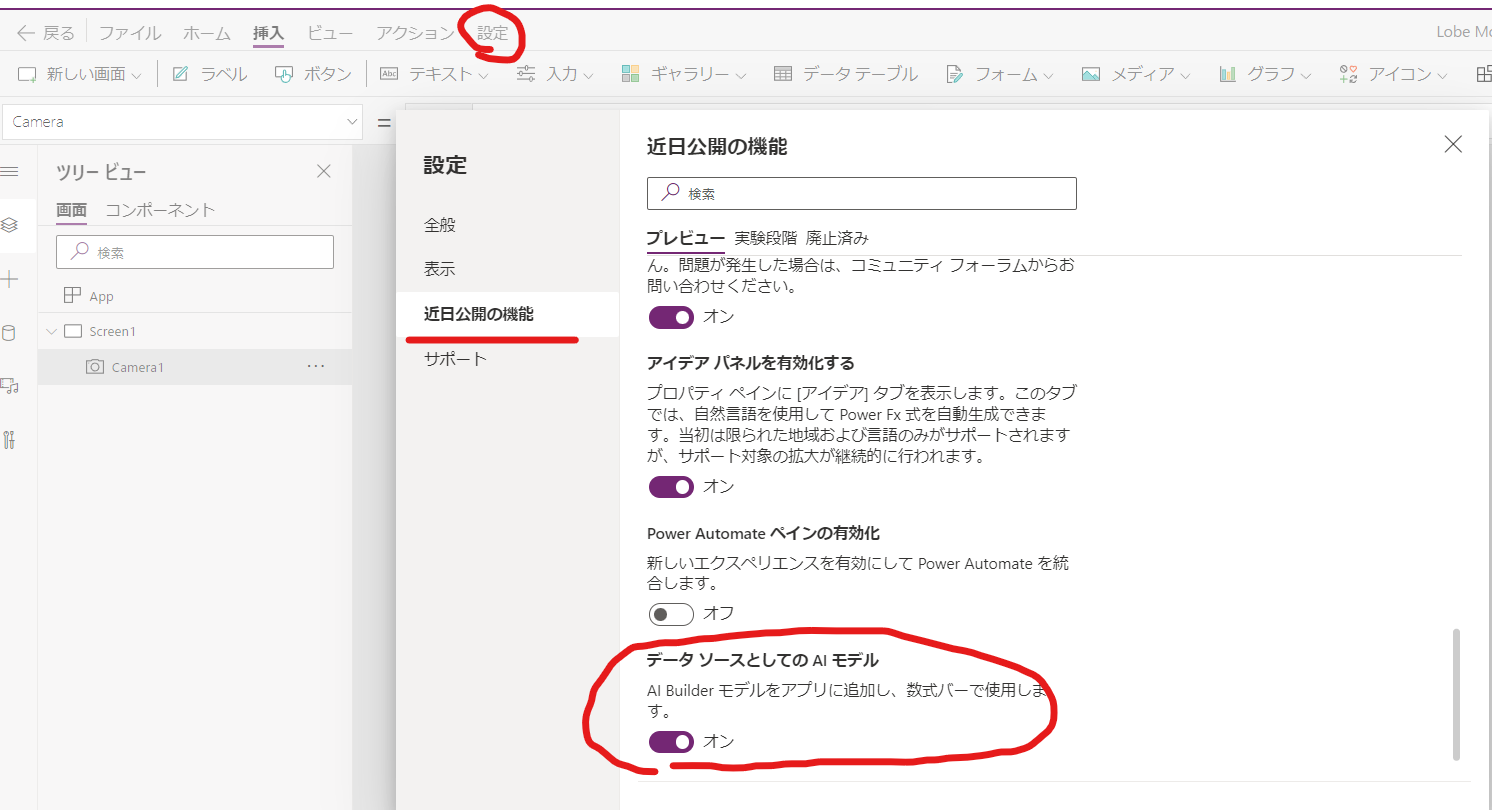Close the ツリー ビュー panel
Image resolution: width=1492 pixels, height=810 pixels.
tap(324, 171)
